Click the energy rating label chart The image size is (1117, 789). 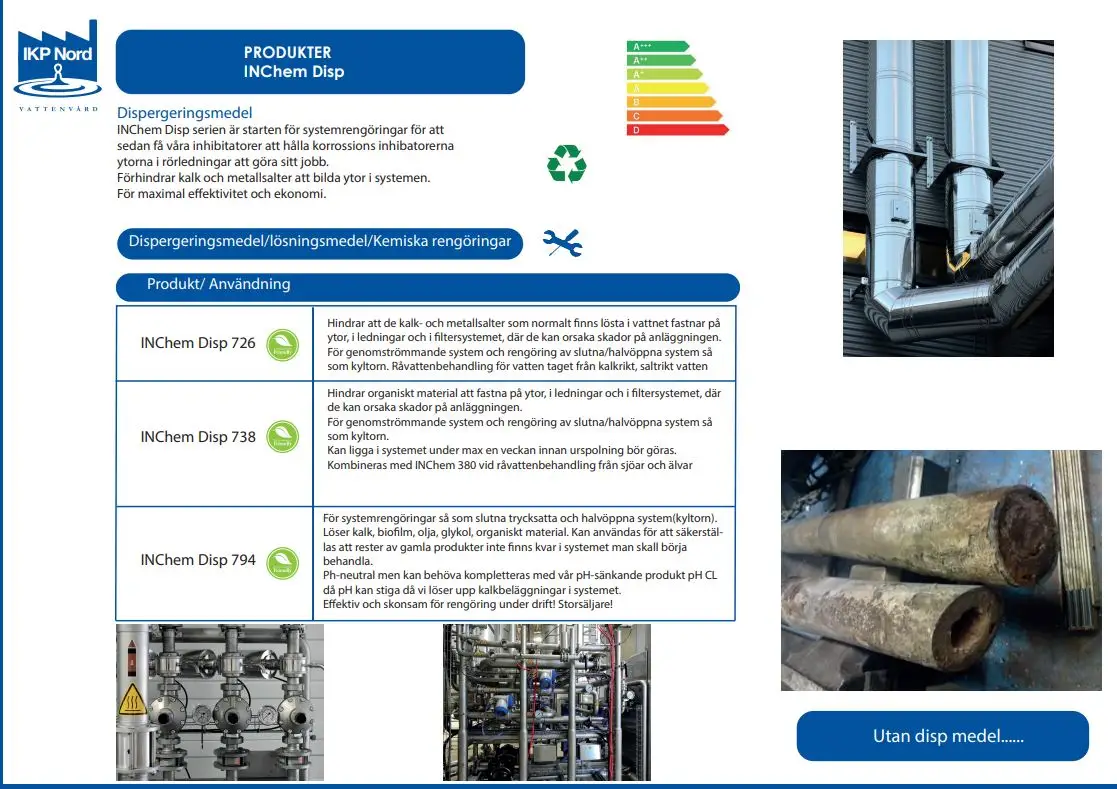pyautogui.click(x=676, y=88)
